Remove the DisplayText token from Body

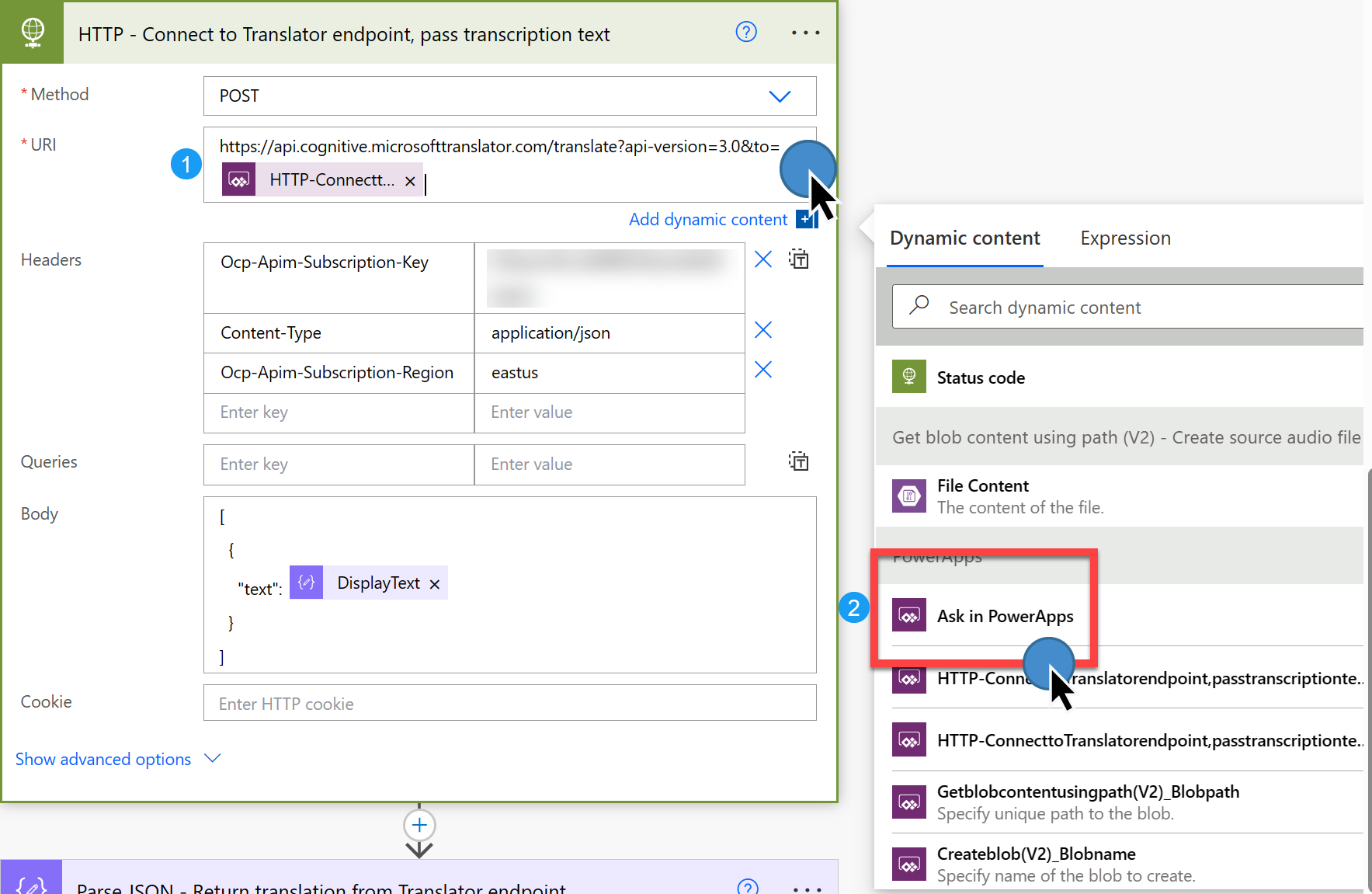point(435,583)
